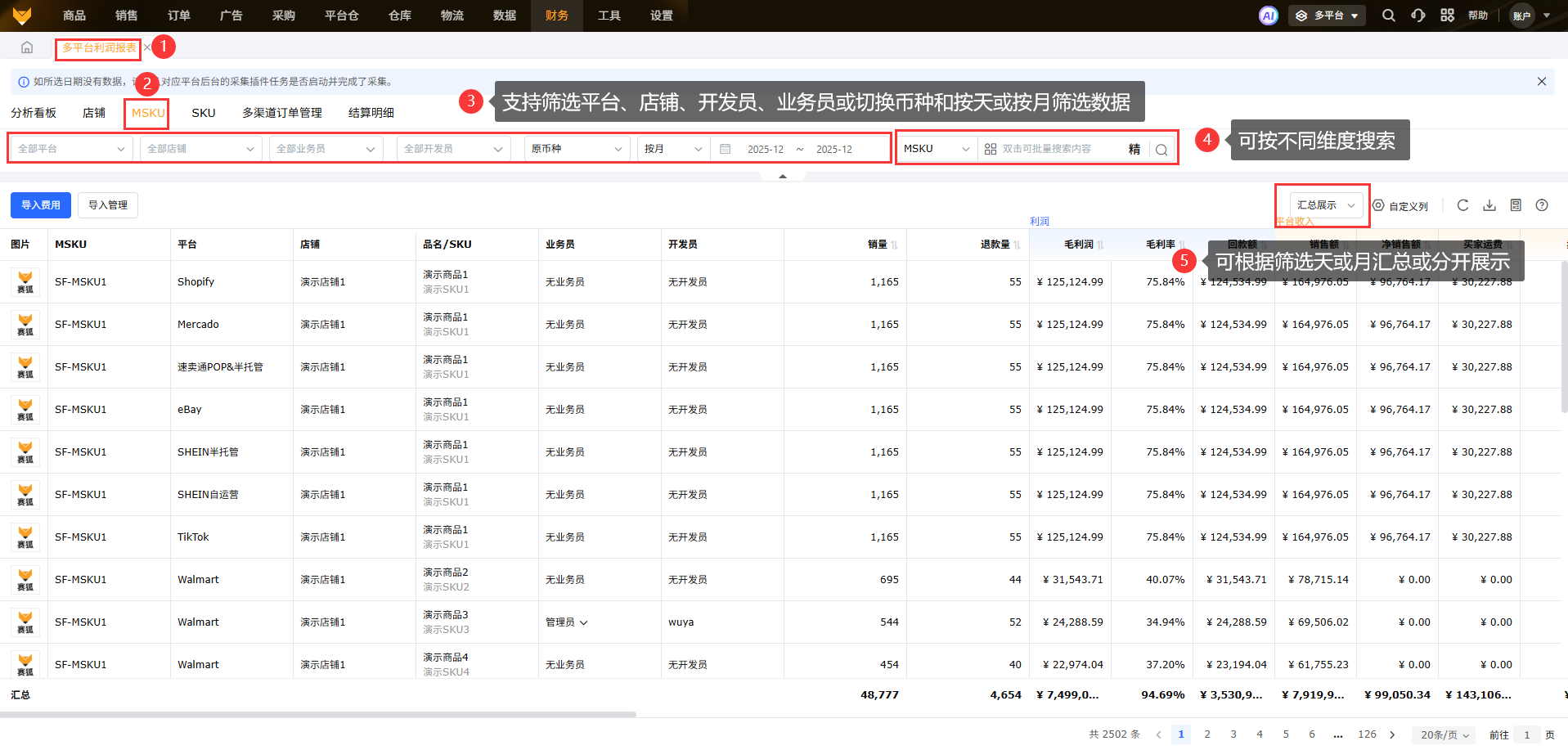Viewport: 1568px width, 750px height.
Task: Open the 汇总展示 display mode dropdown
Action: [x=1326, y=205]
